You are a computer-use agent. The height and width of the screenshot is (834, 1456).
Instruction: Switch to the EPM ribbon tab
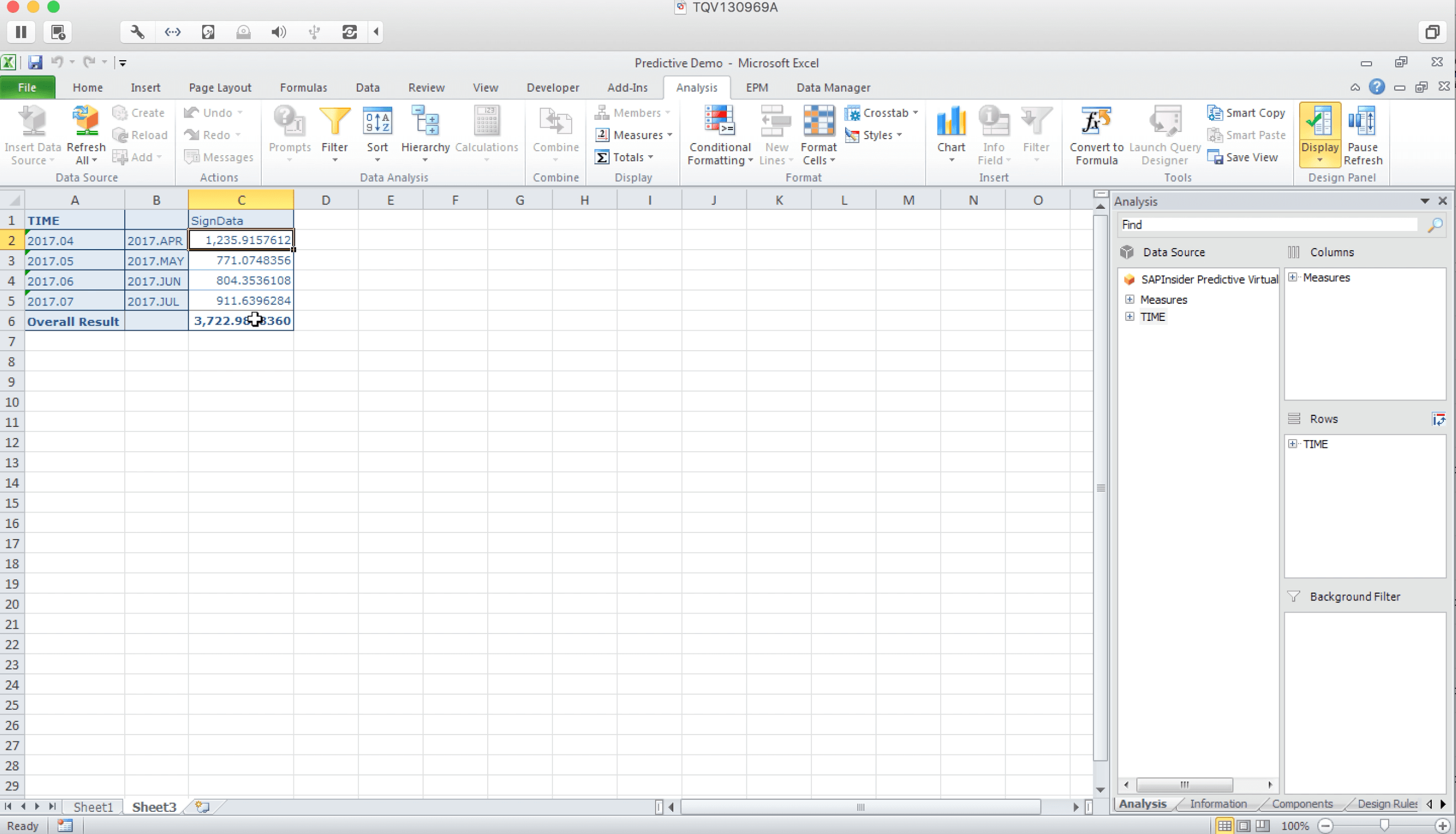(756, 87)
